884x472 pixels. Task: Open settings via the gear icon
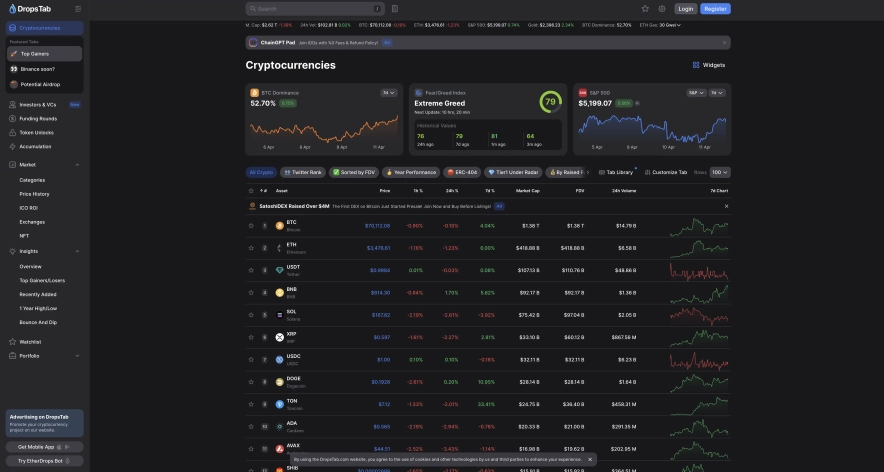661,9
